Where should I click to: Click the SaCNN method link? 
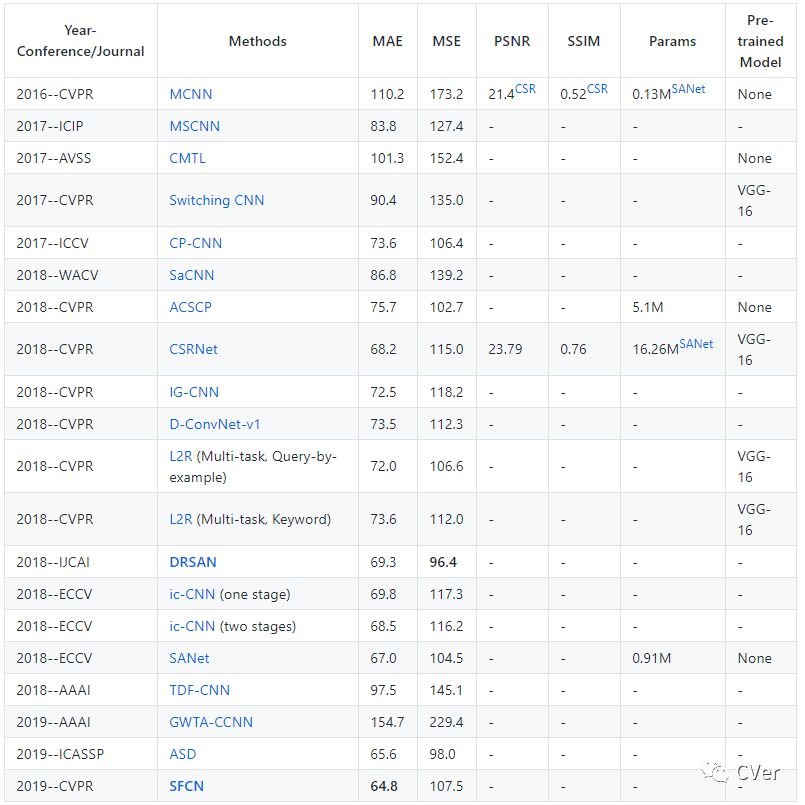click(191, 275)
